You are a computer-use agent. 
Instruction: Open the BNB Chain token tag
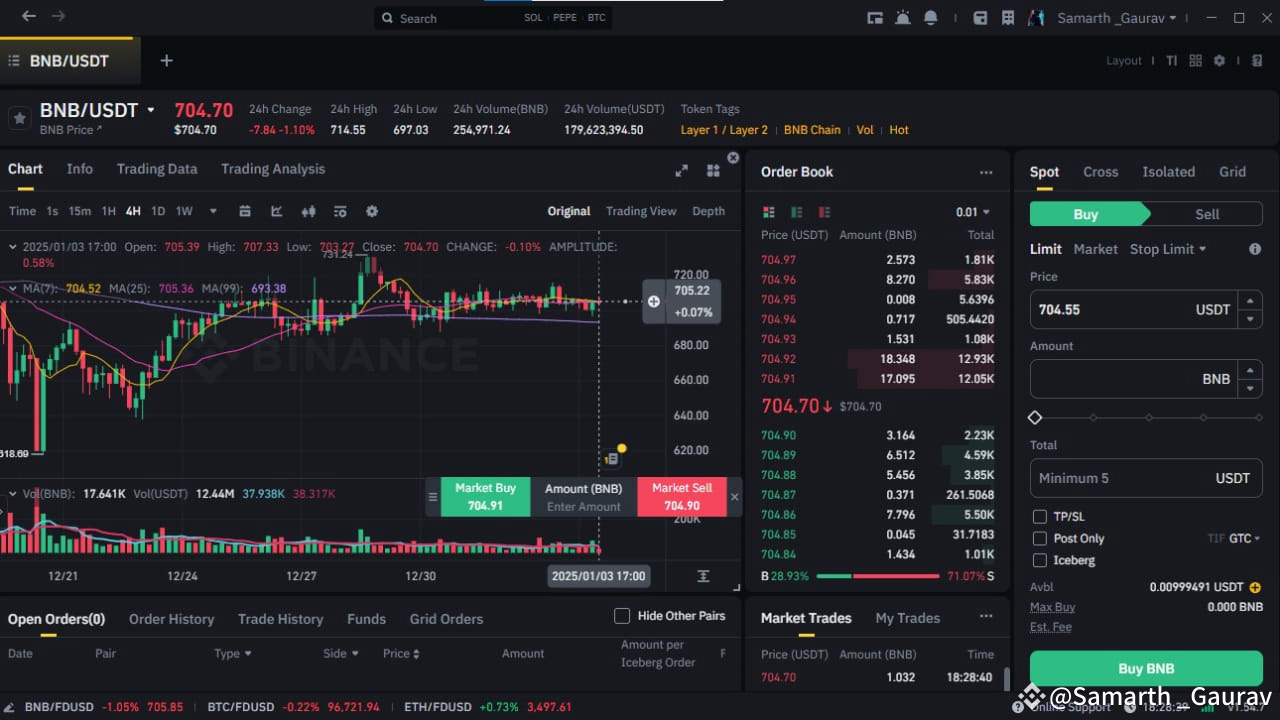812,130
